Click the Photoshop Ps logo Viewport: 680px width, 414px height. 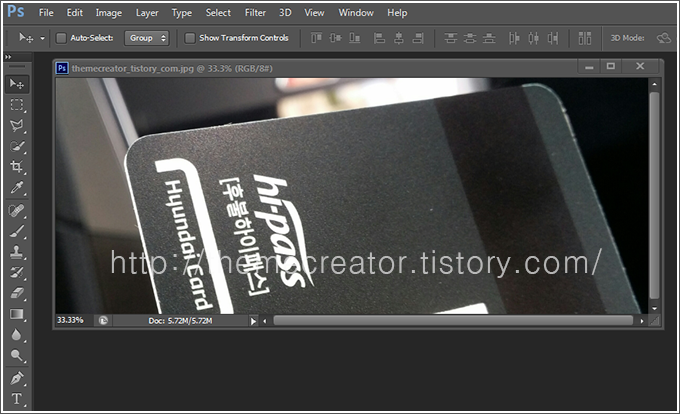point(16,11)
